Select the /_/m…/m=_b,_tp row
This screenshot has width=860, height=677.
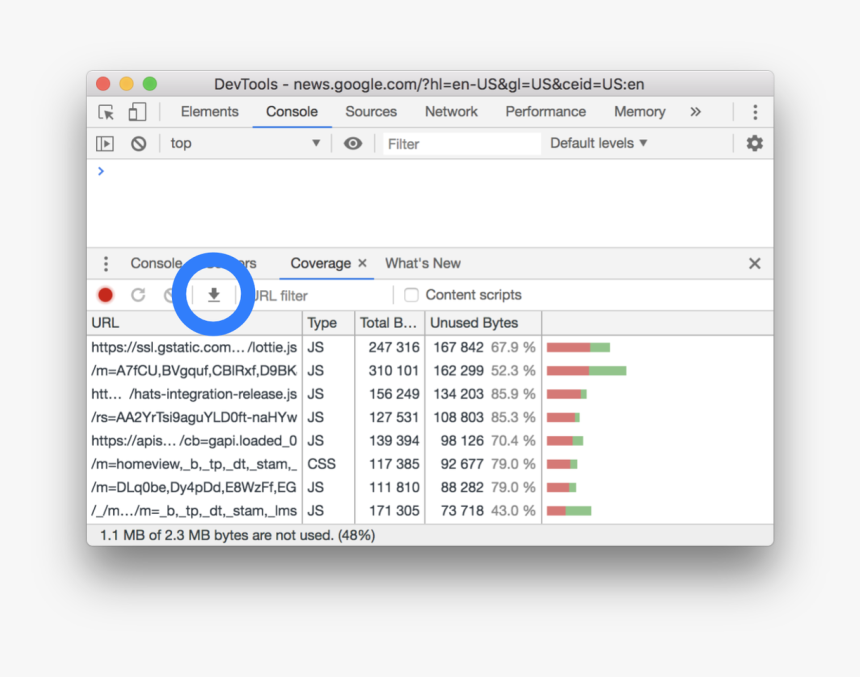click(x=430, y=511)
